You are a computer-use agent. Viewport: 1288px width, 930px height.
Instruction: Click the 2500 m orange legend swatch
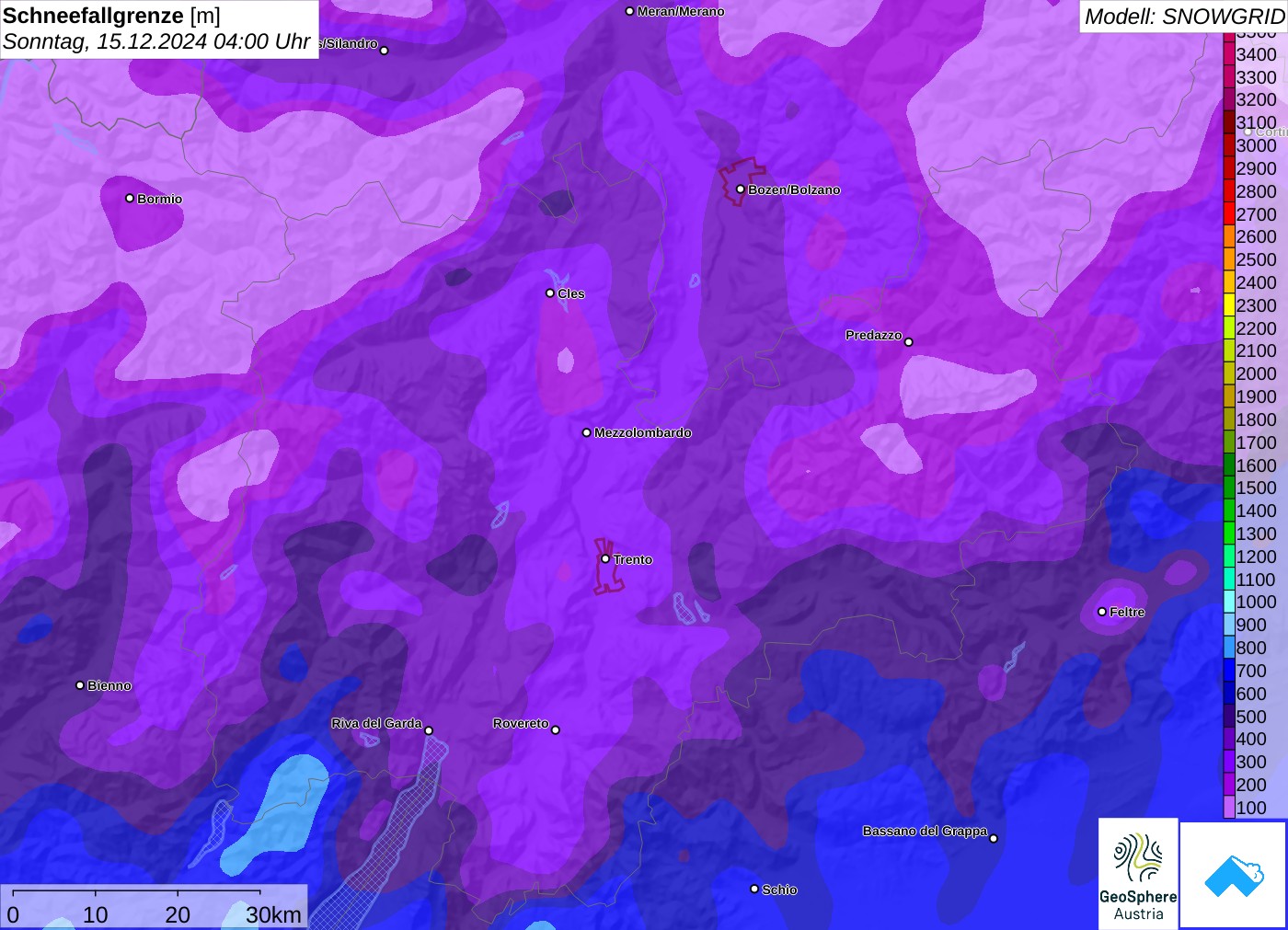pos(1229,259)
